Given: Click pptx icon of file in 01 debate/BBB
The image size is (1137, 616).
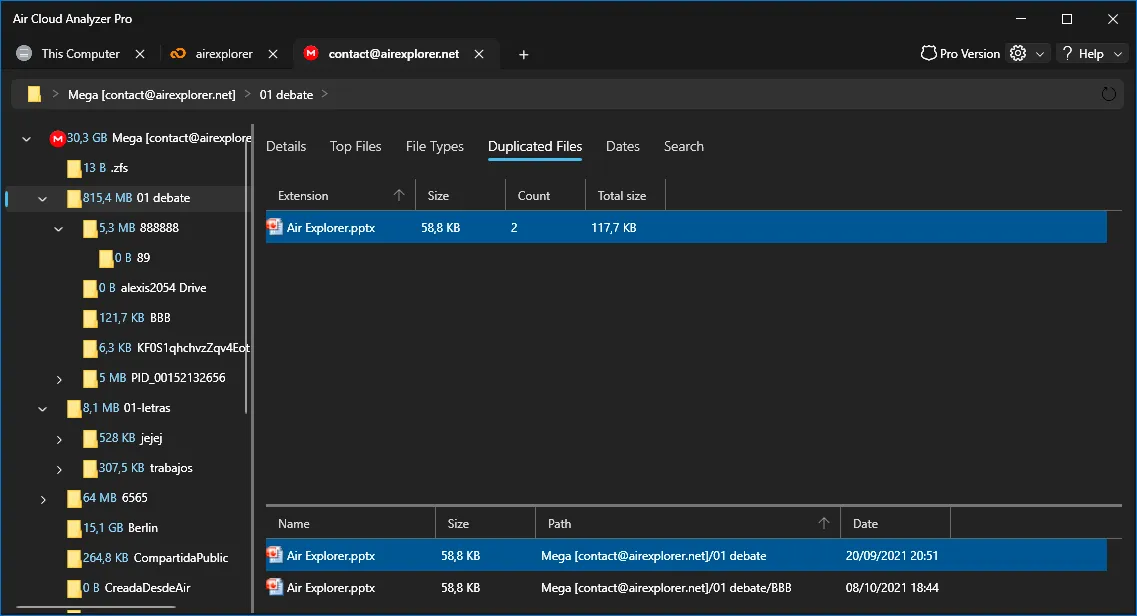Looking at the screenshot, I should coord(274,587).
